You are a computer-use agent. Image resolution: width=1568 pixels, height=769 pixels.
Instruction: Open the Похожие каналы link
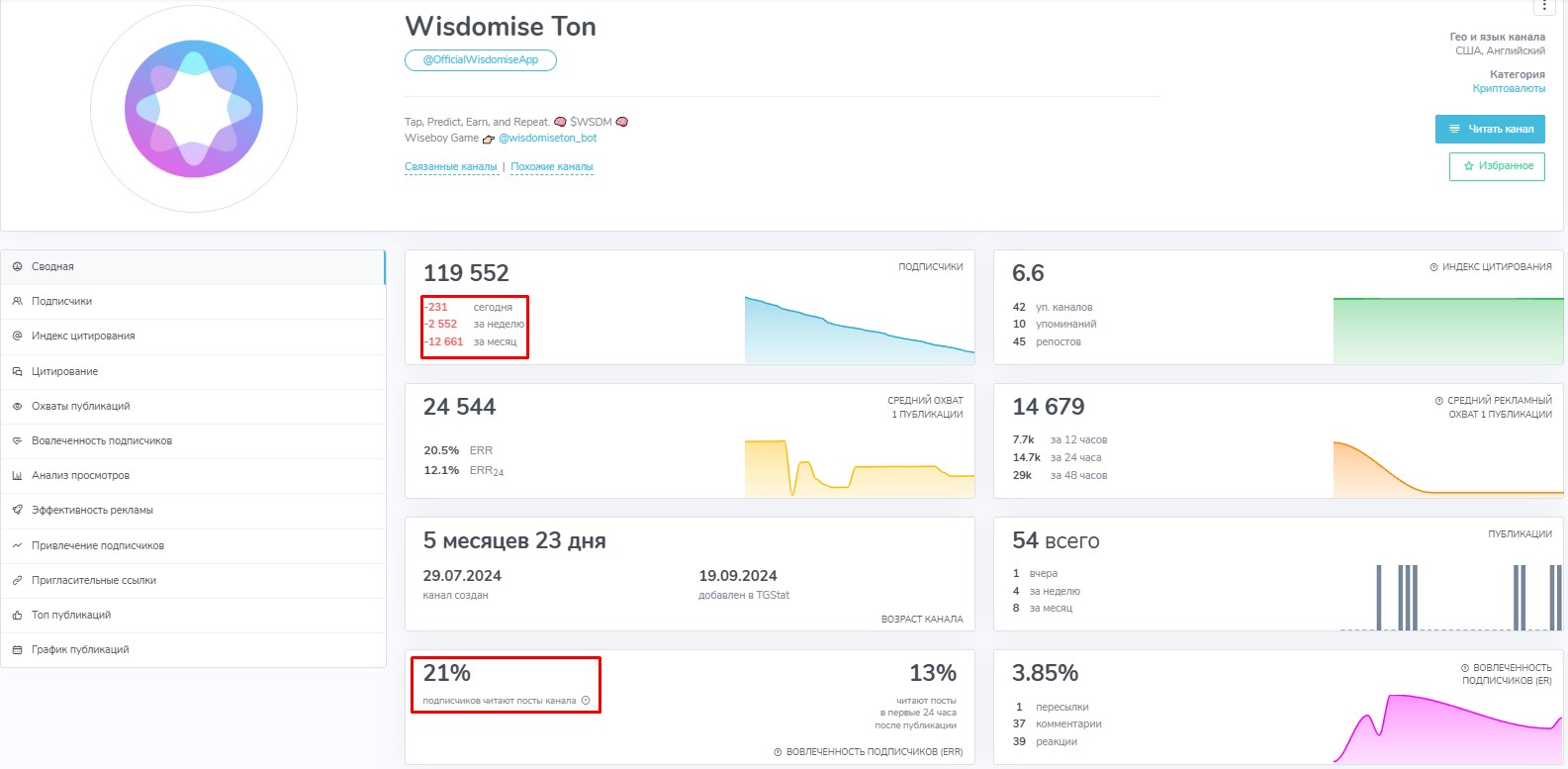coord(552,167)
